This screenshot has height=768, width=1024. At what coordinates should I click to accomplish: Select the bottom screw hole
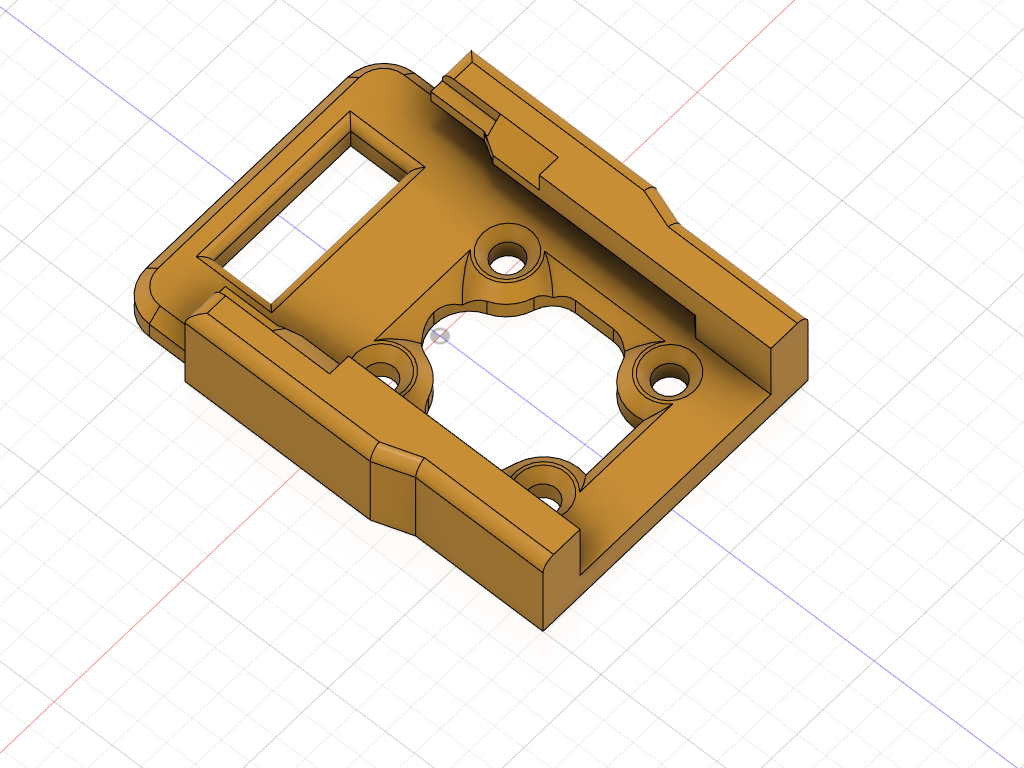click(546, 492)
